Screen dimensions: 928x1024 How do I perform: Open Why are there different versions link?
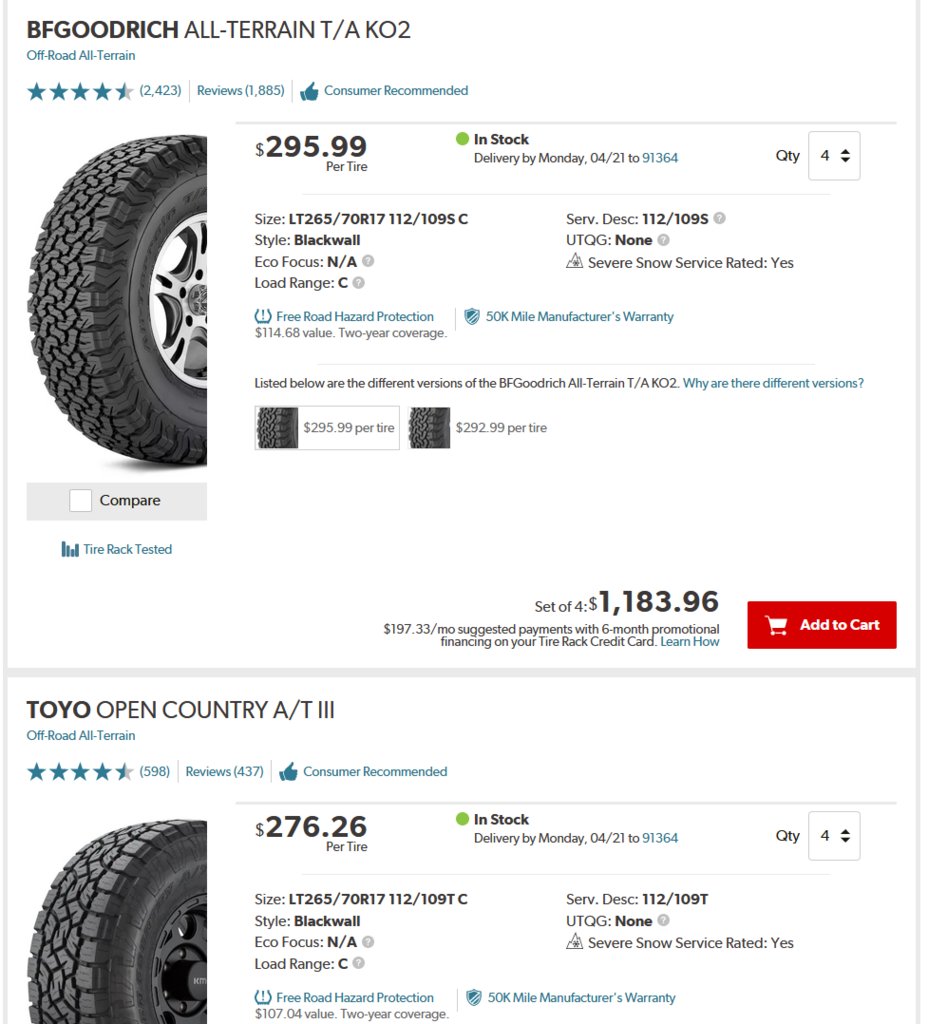(773, 383)
